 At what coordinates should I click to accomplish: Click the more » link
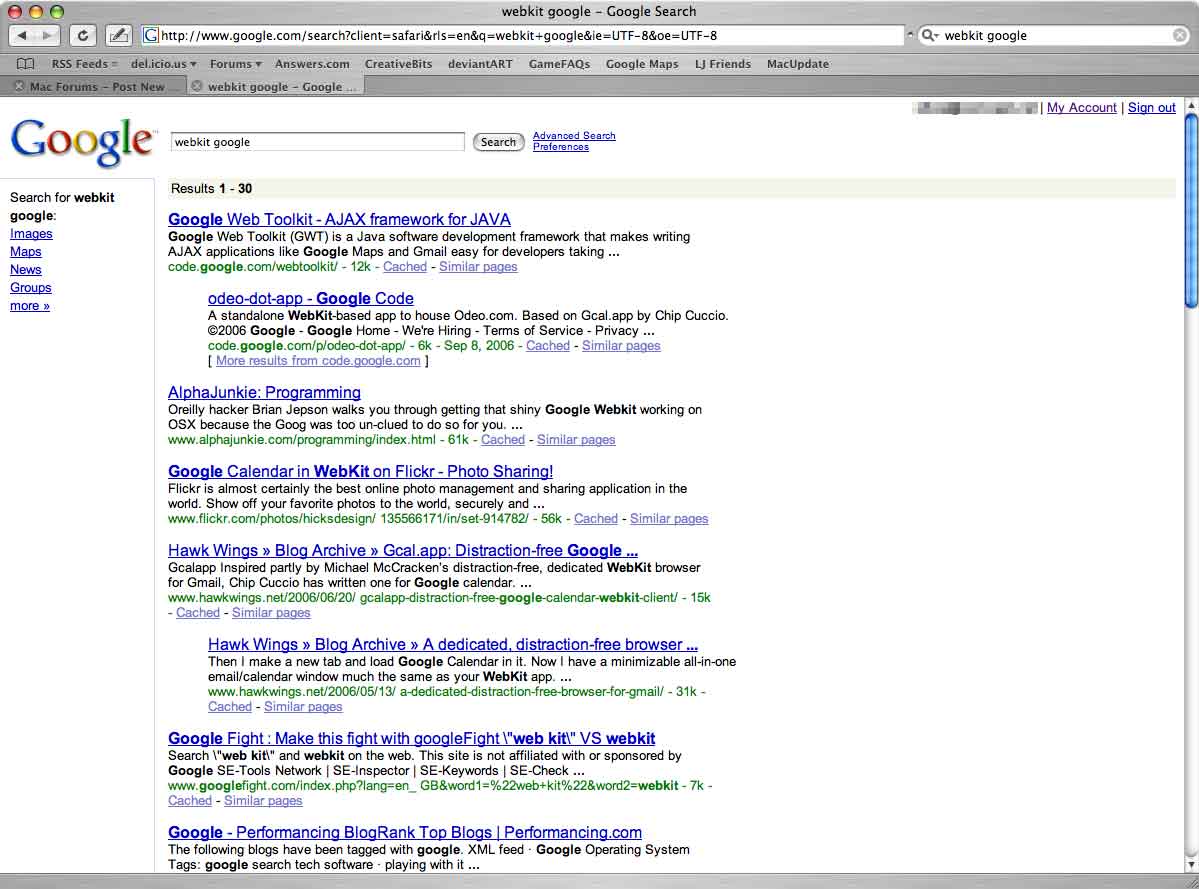pos(30,306)
